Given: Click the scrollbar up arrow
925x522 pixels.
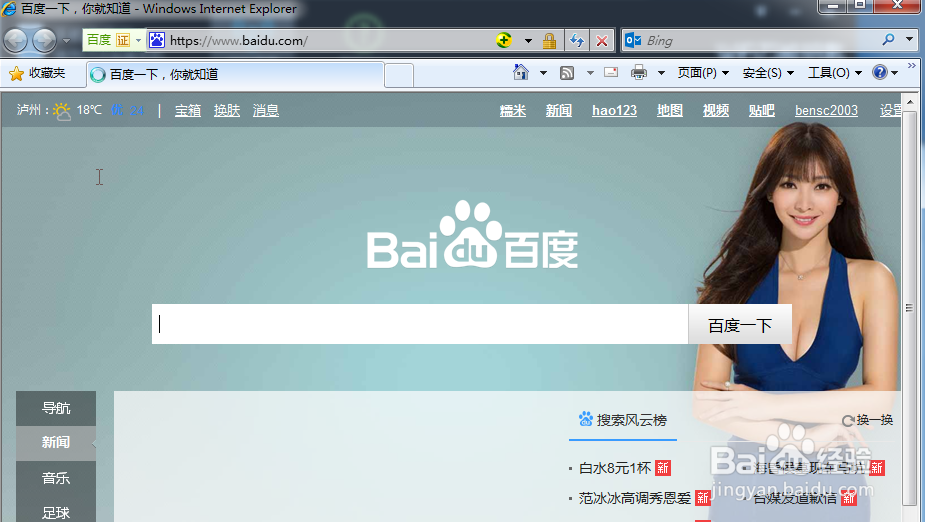Looking at the screenshot, I should click(910, 101).
